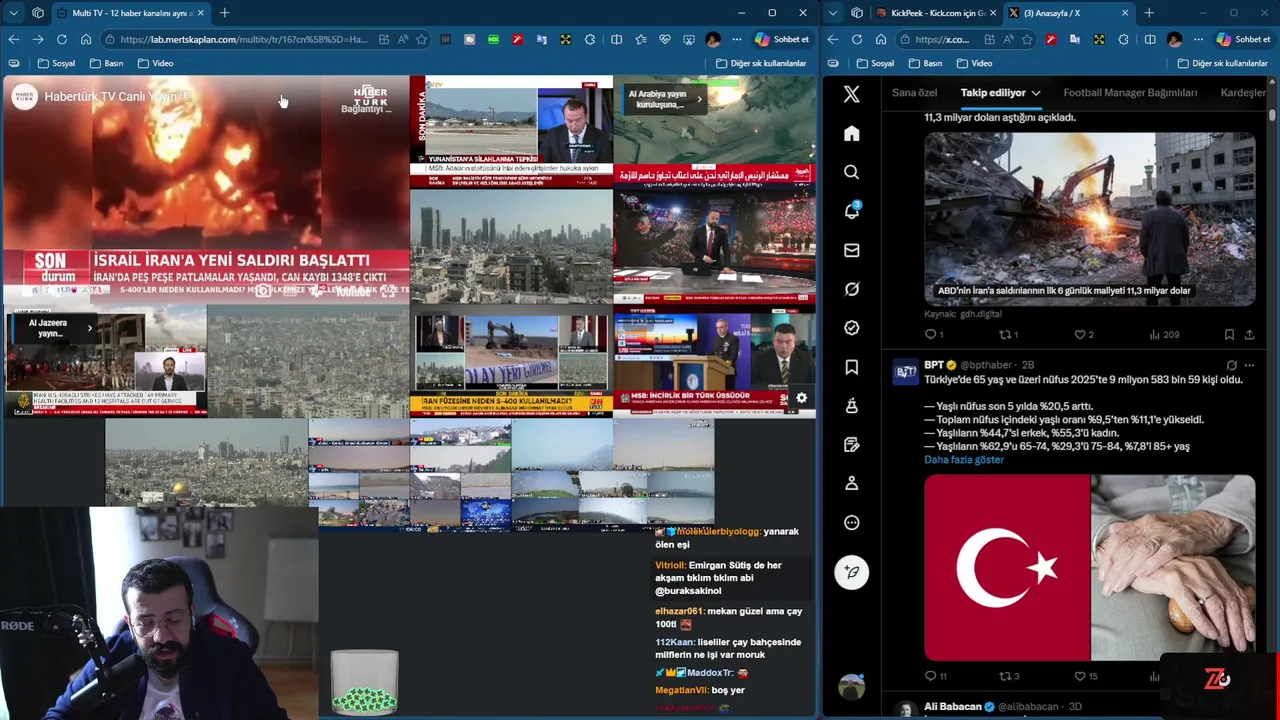
Task: Open the More circle icon in X sidebar
Action: click(851, 522)
